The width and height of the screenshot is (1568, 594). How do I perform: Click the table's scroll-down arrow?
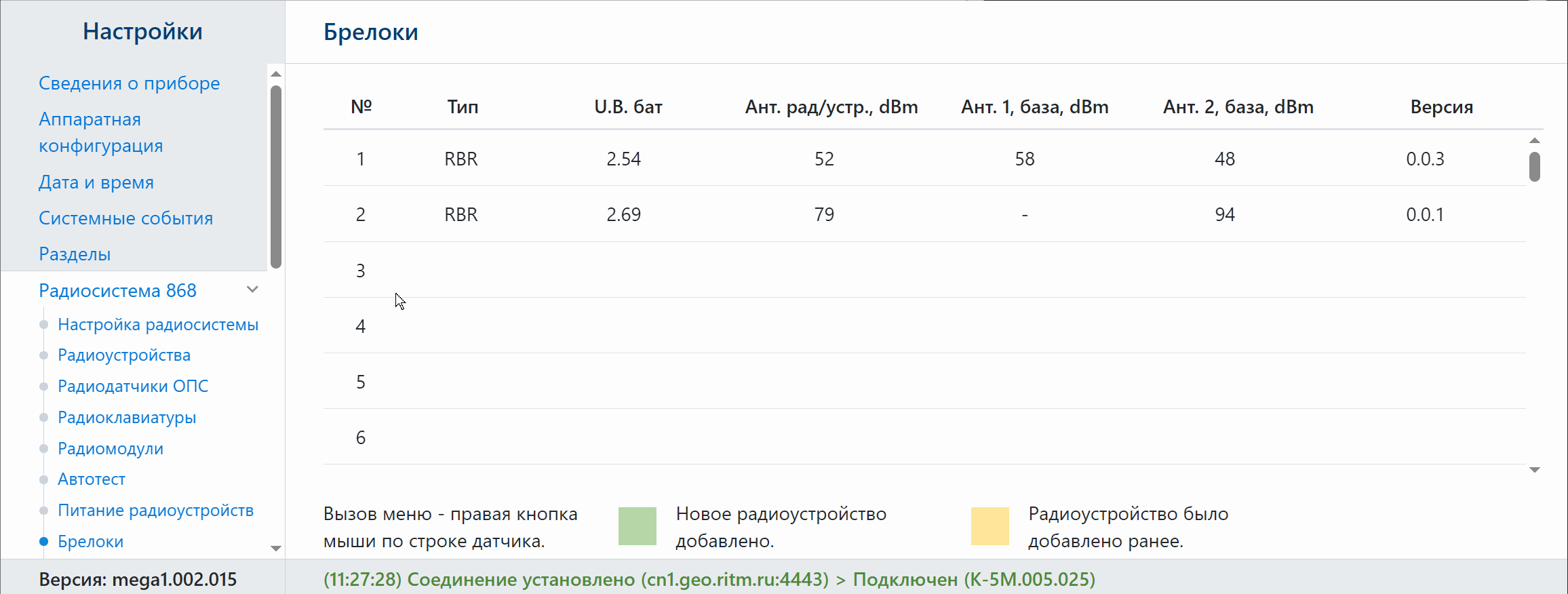point(1535,470)
